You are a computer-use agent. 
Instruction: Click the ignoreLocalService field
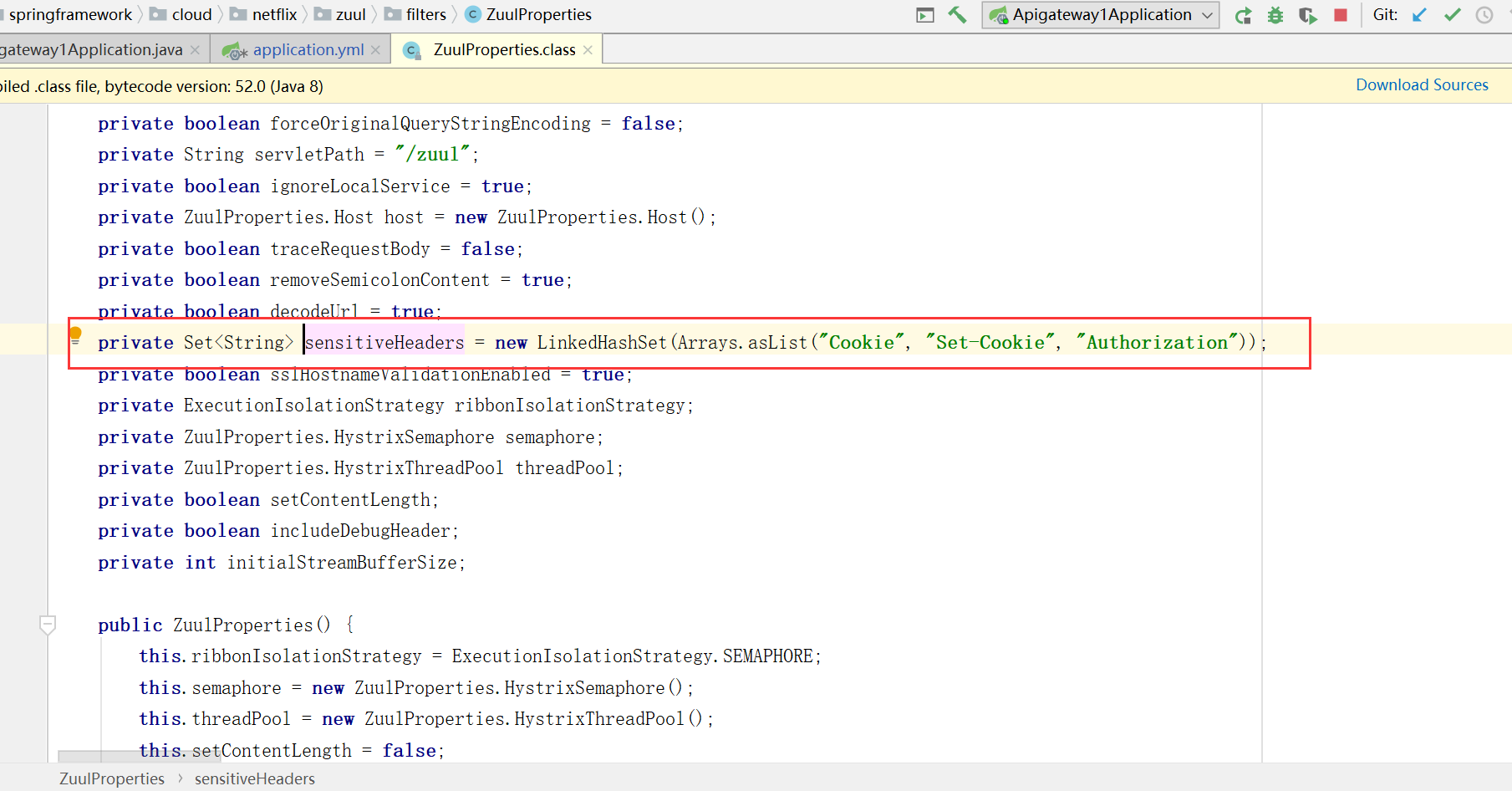click(x=360, y=186)
